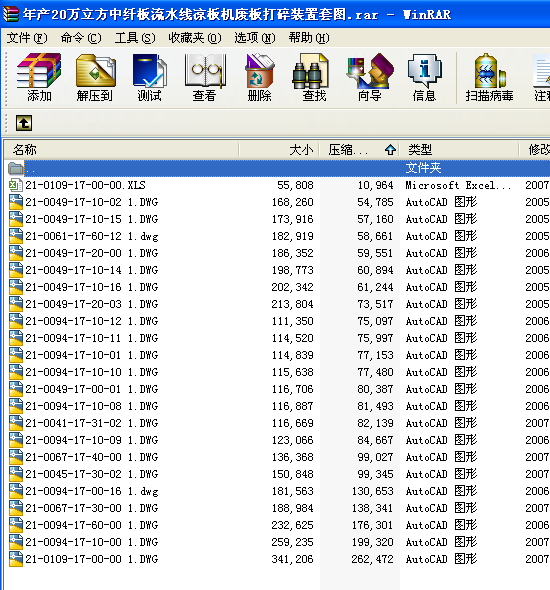This screenshot has height=590, width=550.
Task: Open the 文件(F) menu
Action: [27, 38]
